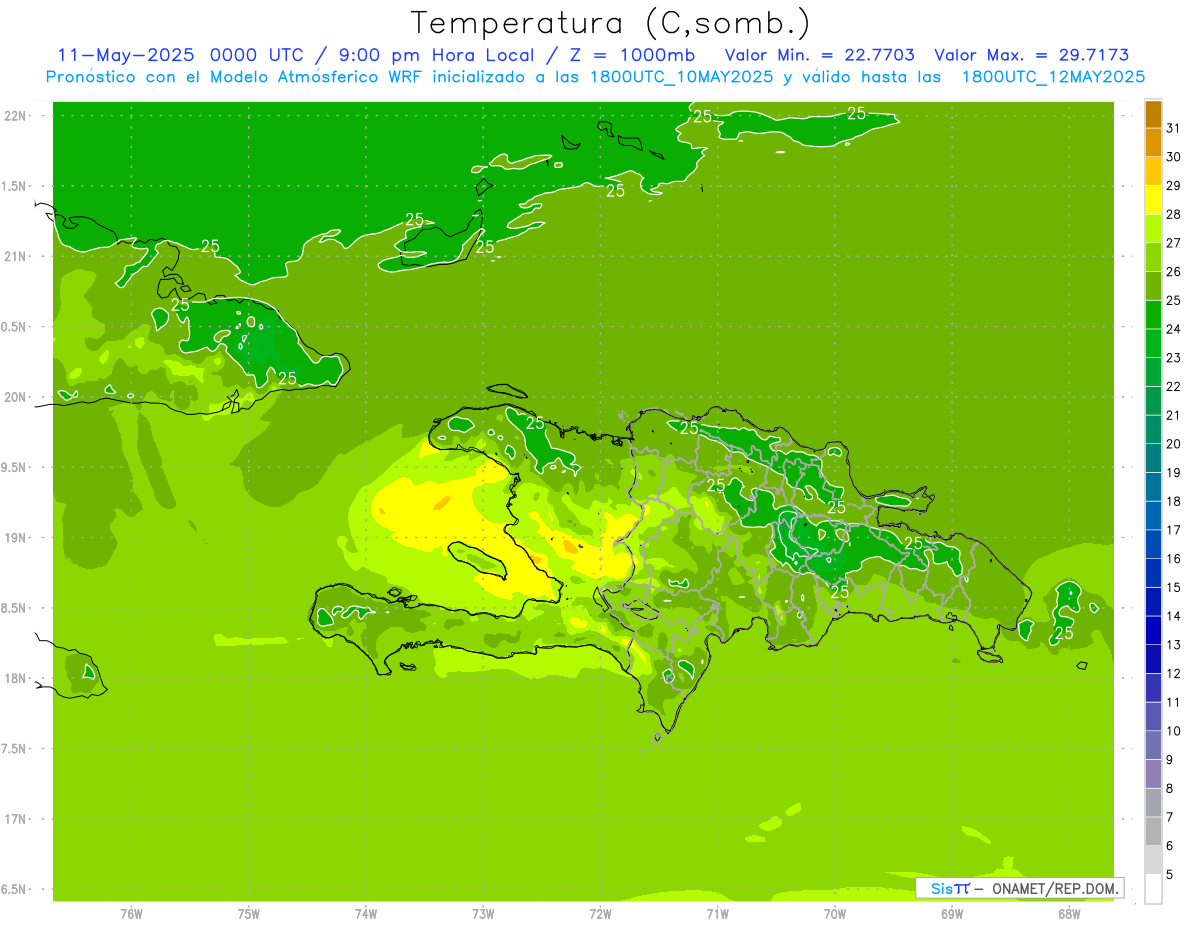Click the title "Temperatura (C,somb.)"
1200x927 pixels.
point(611,23)
